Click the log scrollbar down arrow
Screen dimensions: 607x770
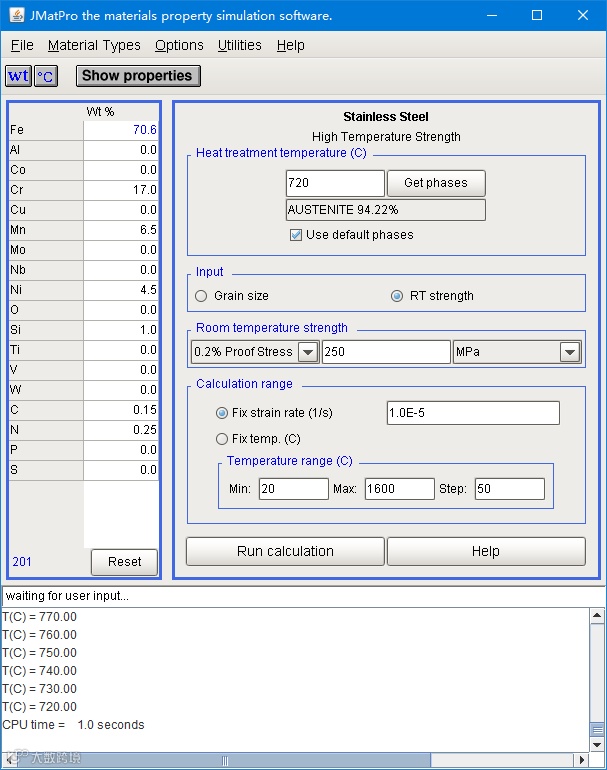tap(597, 745)
